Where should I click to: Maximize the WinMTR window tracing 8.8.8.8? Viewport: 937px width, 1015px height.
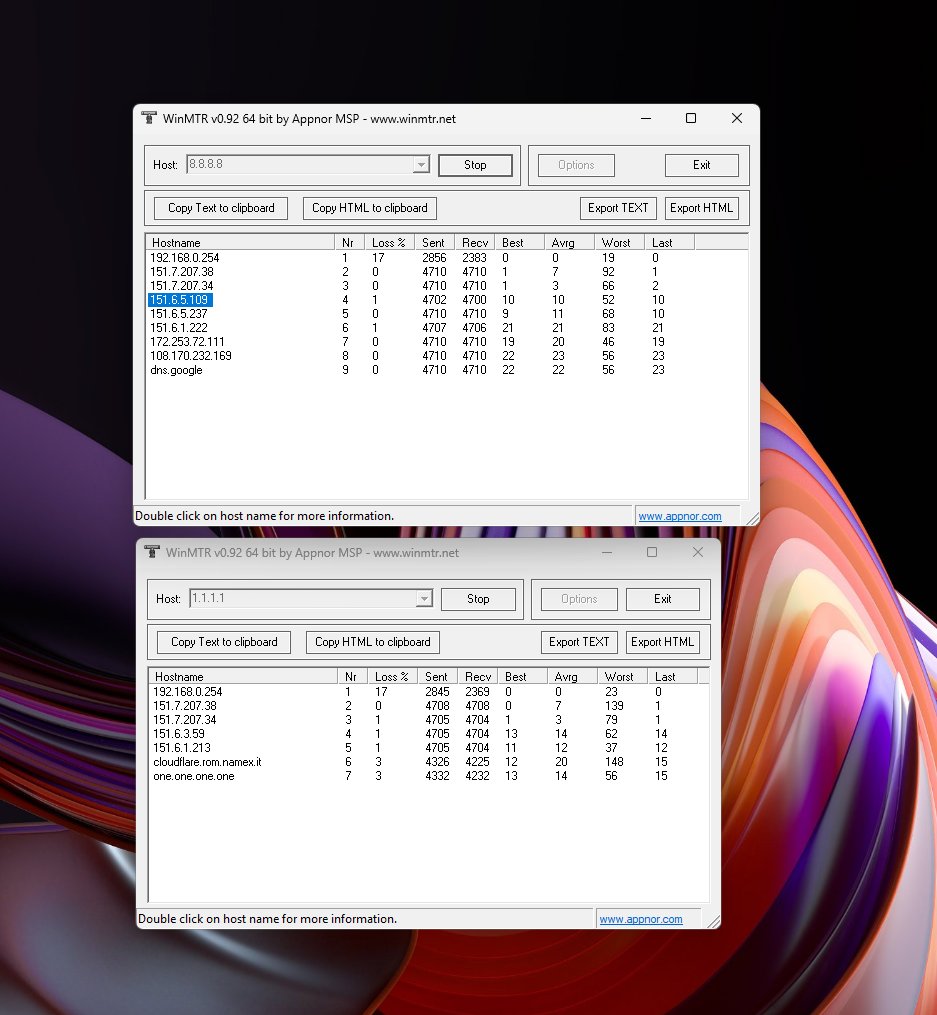690,118
